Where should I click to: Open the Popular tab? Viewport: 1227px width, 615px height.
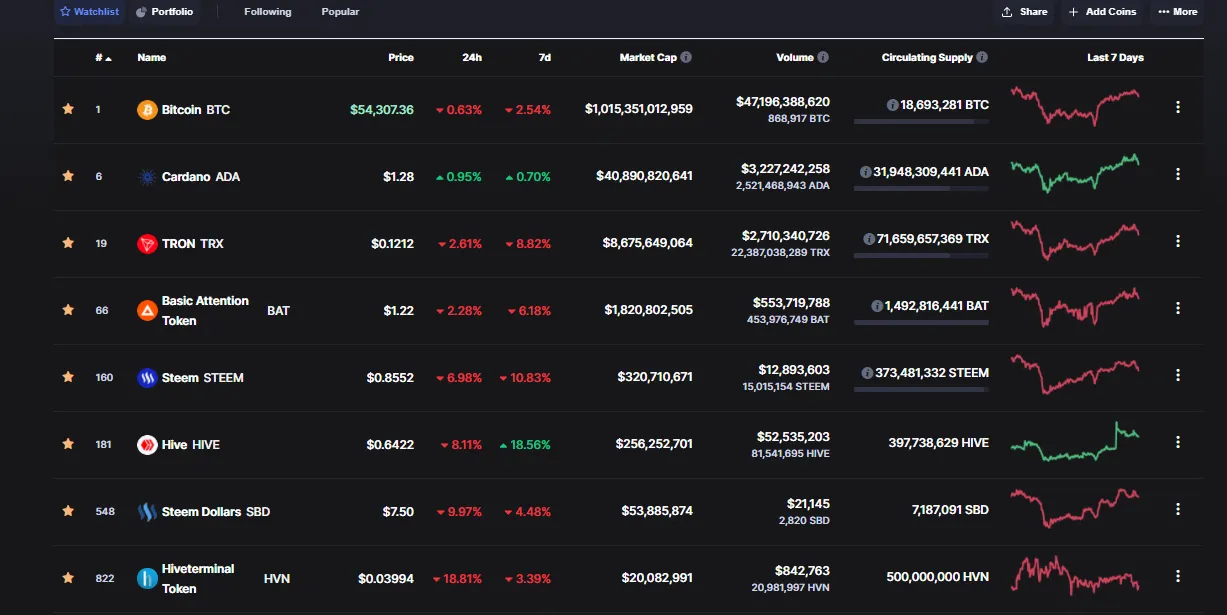click(x=340, y=12)
